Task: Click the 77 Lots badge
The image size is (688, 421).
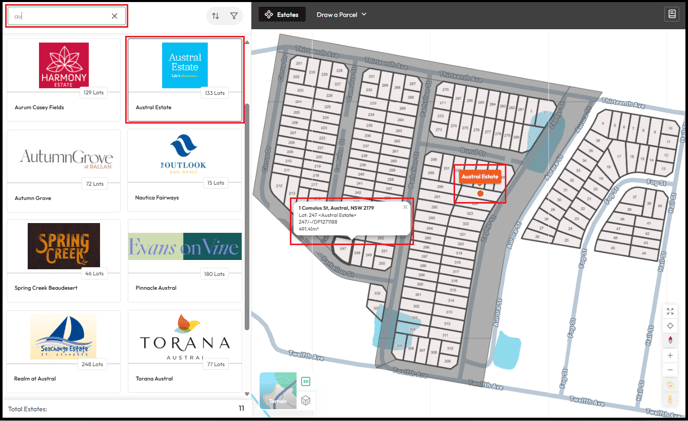Action: pyautogui.click(x=215, y=364)
